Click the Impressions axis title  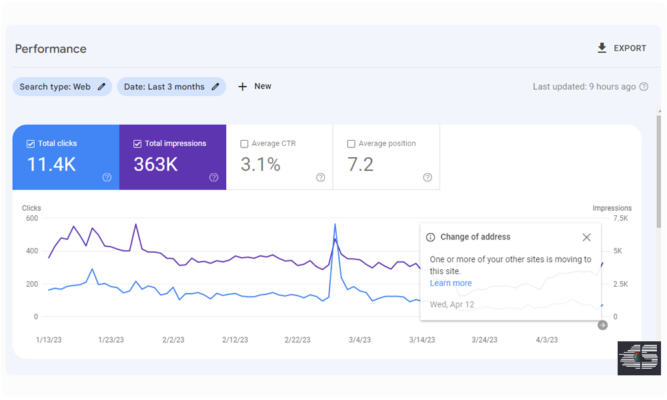[612, 208]
